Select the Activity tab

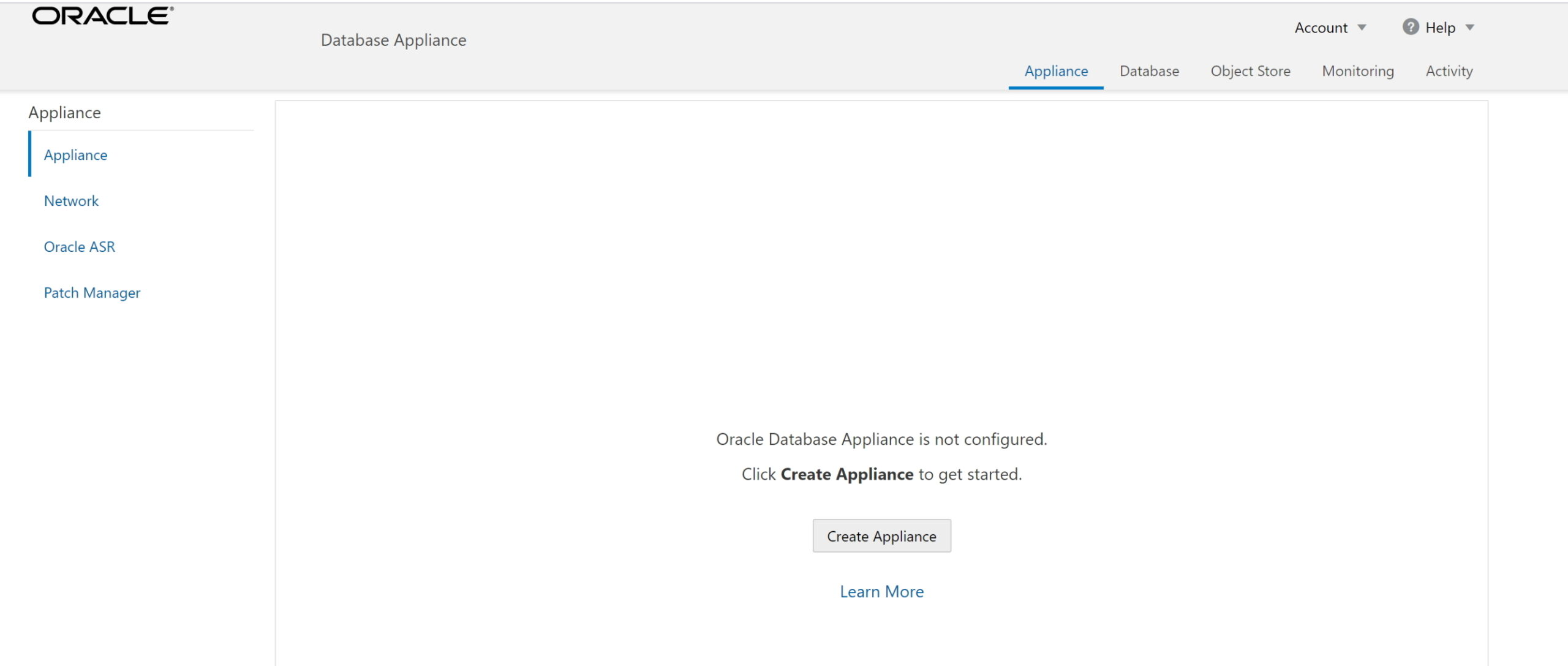pos(1449,71)
